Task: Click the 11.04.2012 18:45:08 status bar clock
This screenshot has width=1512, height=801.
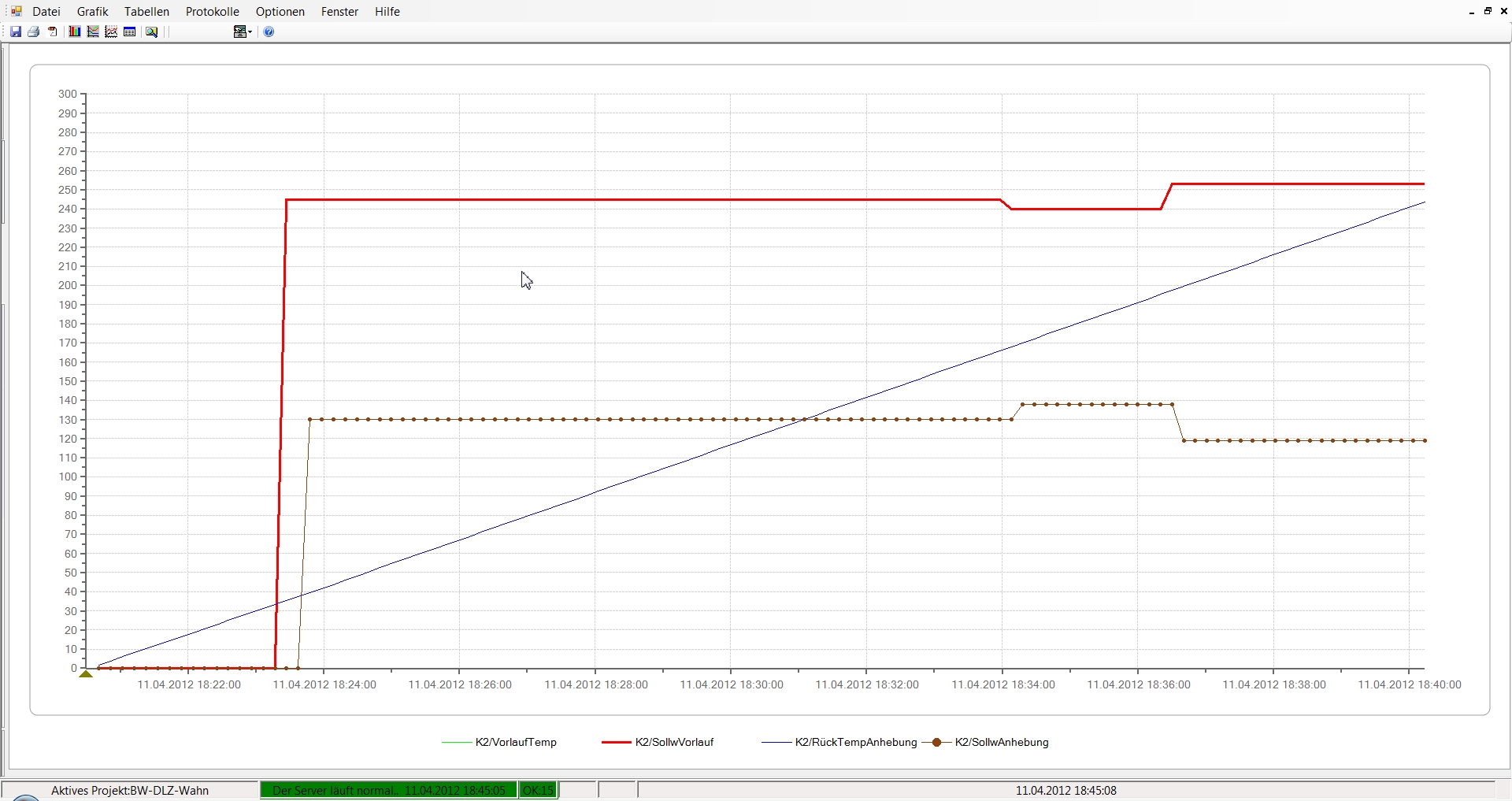Action: tap(1065, 791)
